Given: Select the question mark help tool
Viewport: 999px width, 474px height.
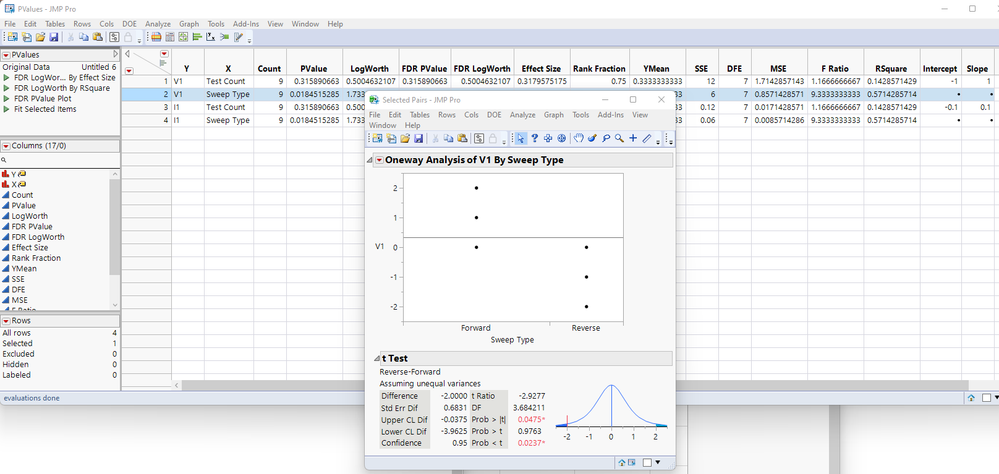Looking at the screenshot, I should (535, 138).
